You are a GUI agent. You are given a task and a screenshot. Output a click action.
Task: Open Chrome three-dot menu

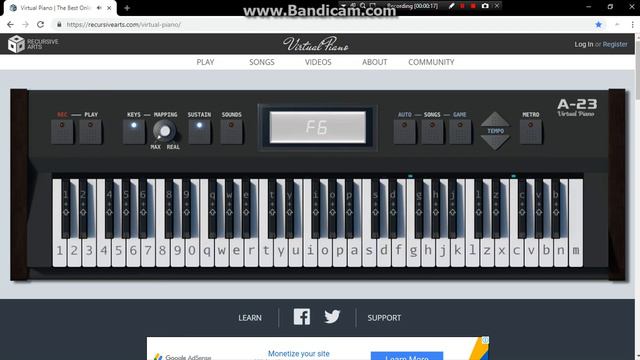pos(632,24)
